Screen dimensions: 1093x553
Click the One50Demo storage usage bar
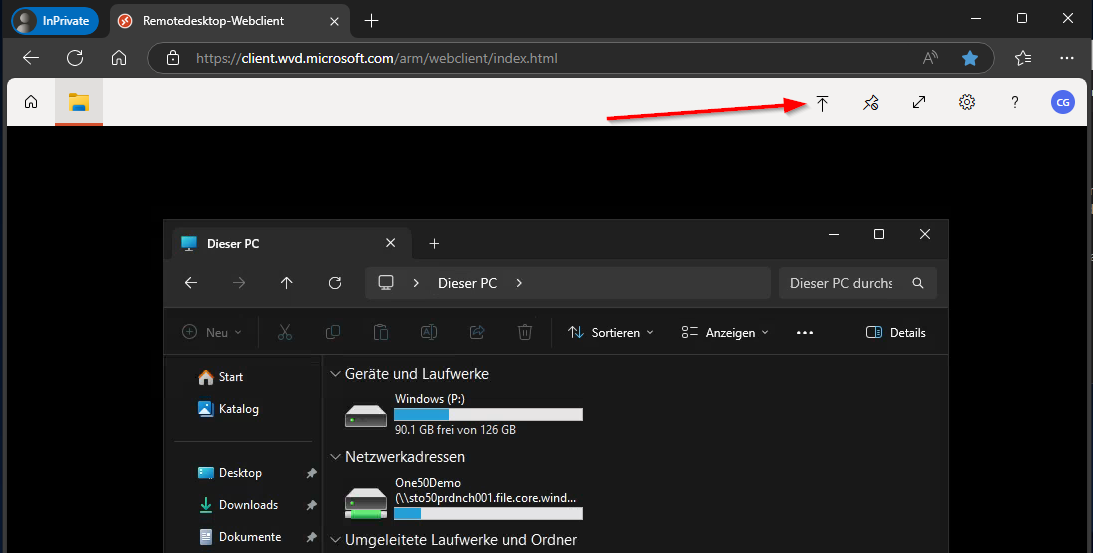pyautogui.click(x=488, y=514)
